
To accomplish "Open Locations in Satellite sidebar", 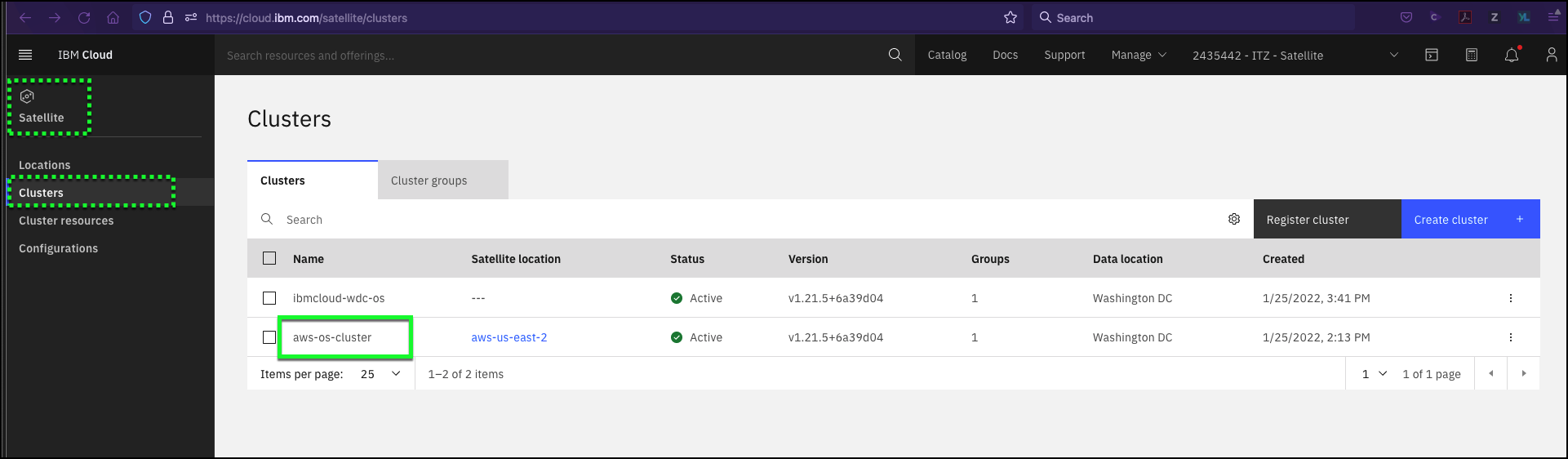I will (x=45, y=165).
